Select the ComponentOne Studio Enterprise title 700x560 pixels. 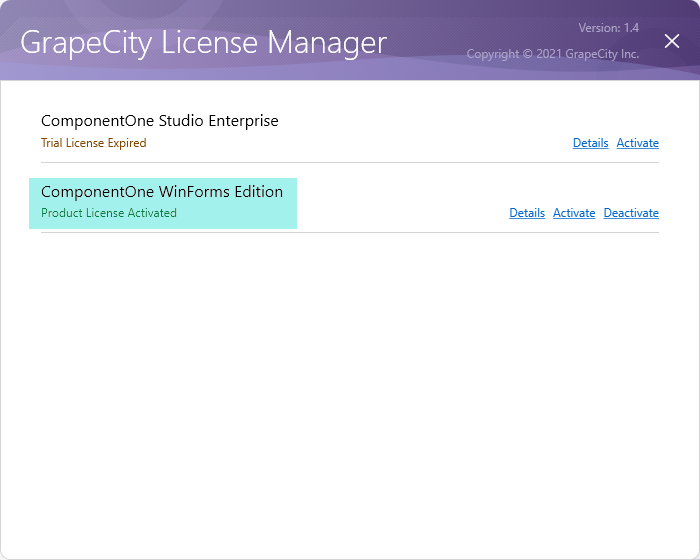(160, 121)
